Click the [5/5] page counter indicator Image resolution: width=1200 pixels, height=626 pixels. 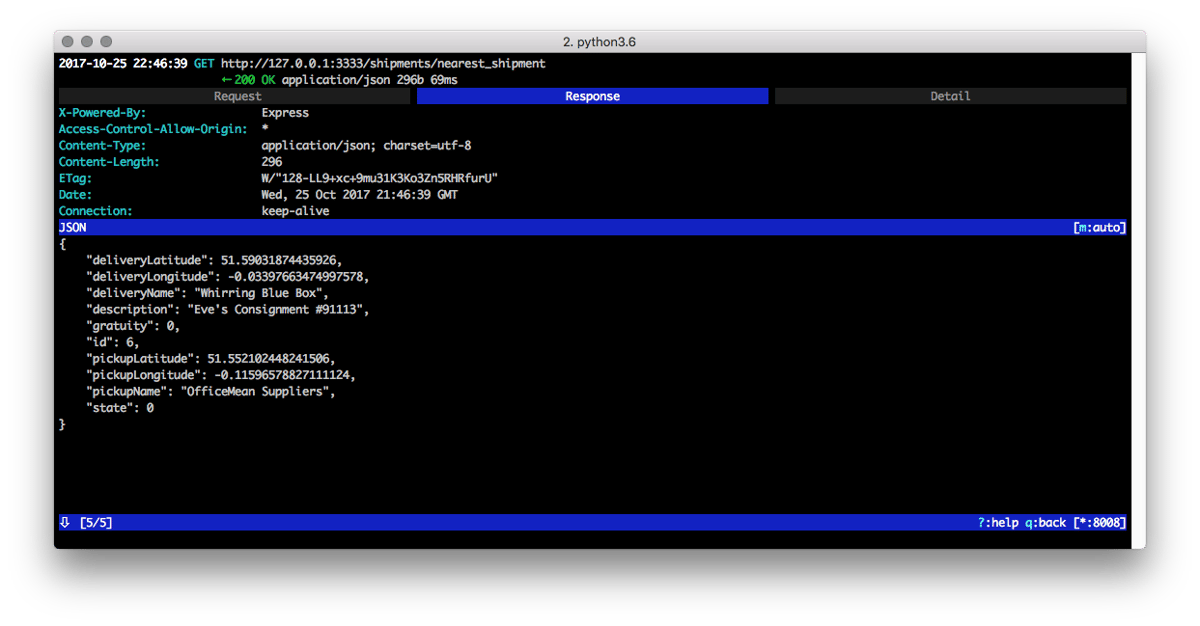point(97,521)
